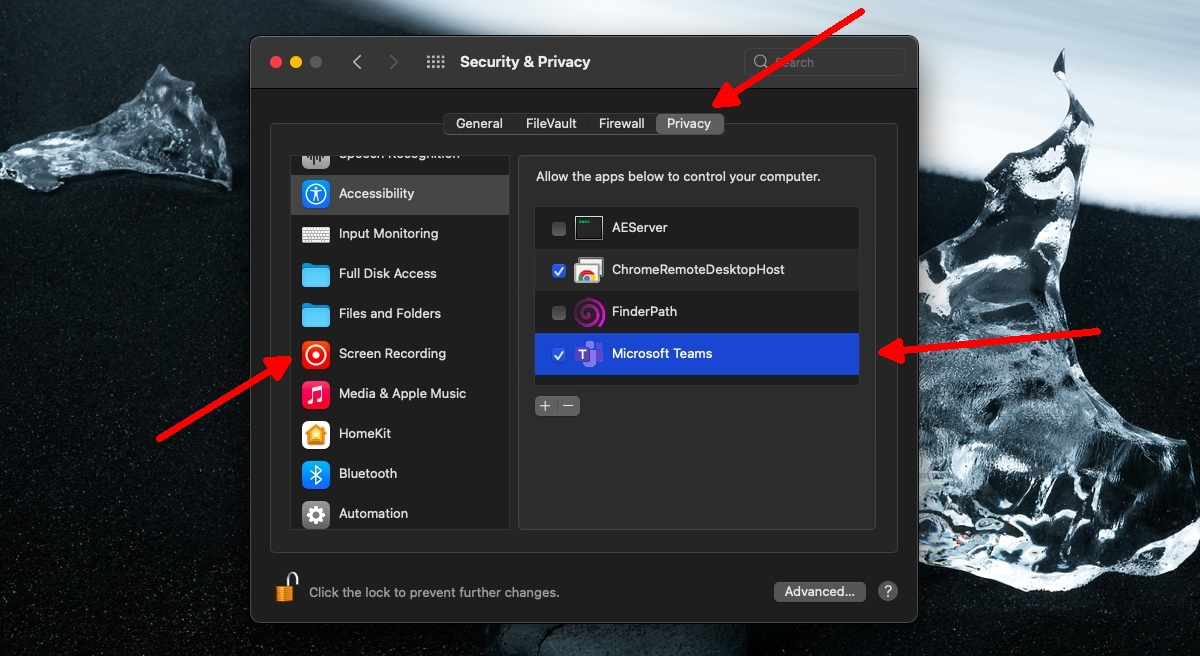Enable the FinderPath checkbox
Screen dimensions: 1200x656
point(559,313)
